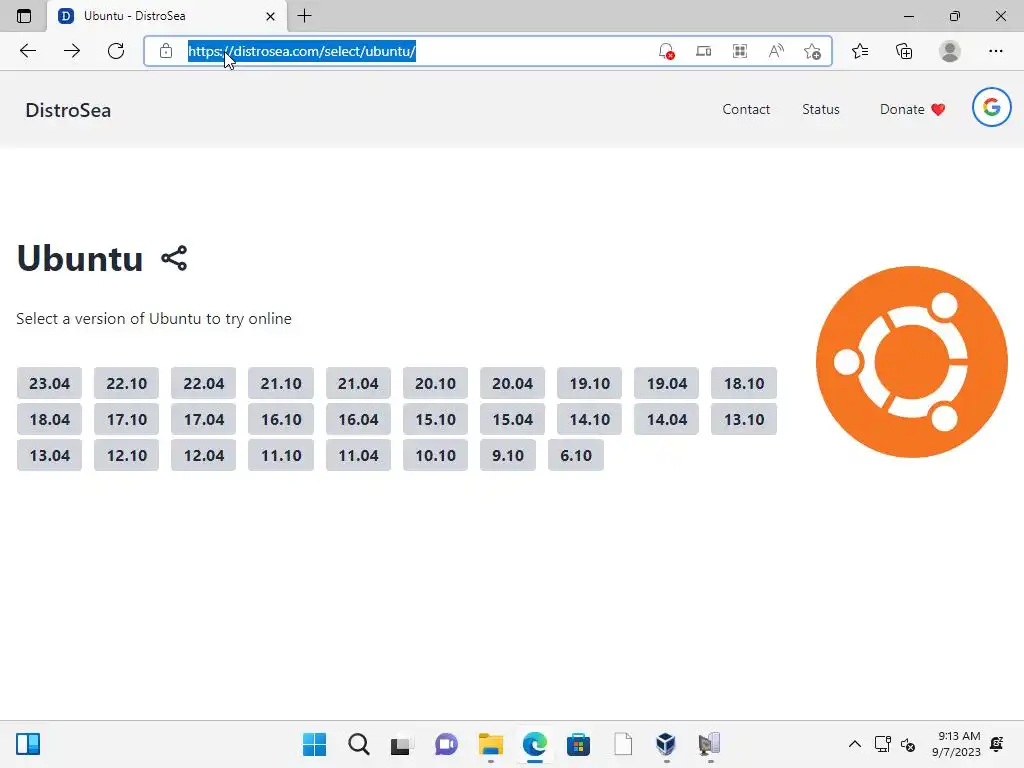This screenshot has width=1024, height=768.
Task: Choose Ubuntu version 21.10
Action: (x=281, y=383)
